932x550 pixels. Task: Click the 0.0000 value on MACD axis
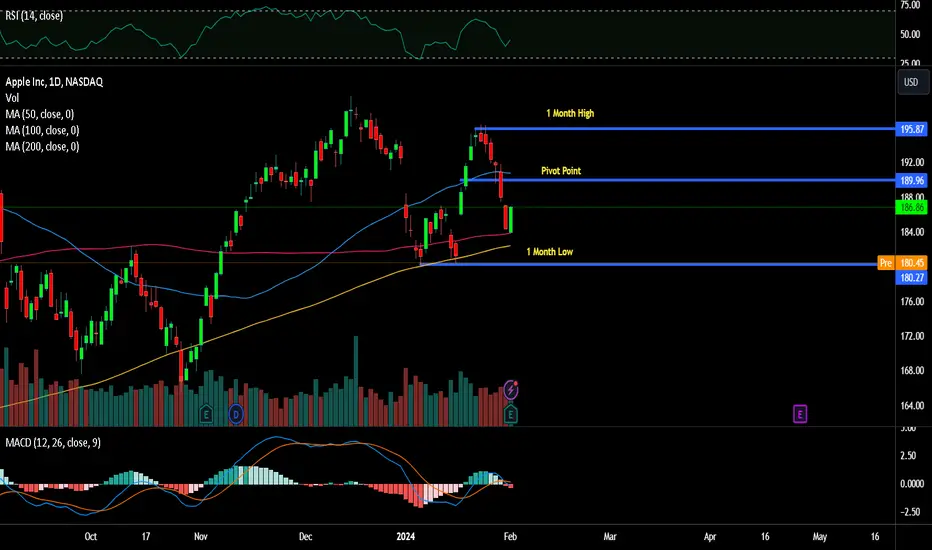[912, 484]
